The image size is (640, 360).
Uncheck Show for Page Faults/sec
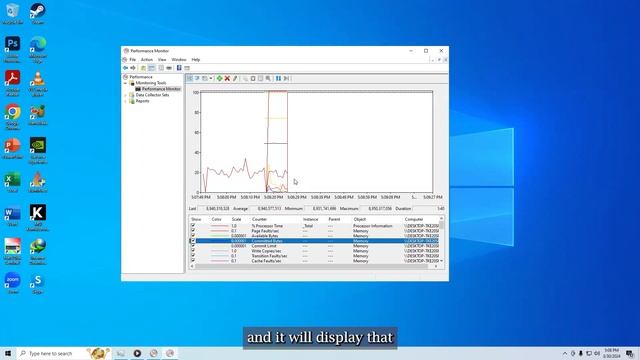(193, 231)
